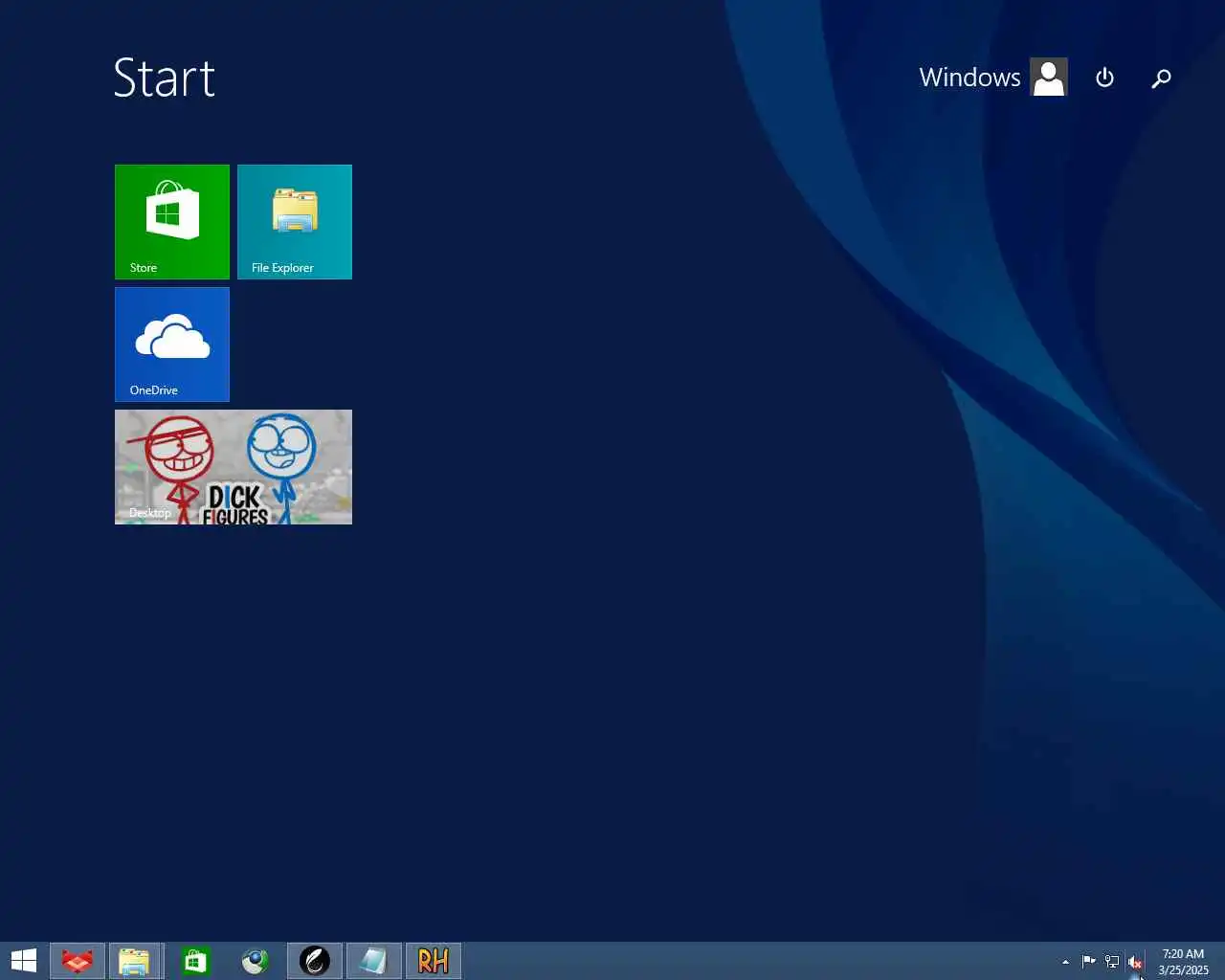Launch the Store app from taskbar
The image size is (1225, 980).
[x=195, y=961]
